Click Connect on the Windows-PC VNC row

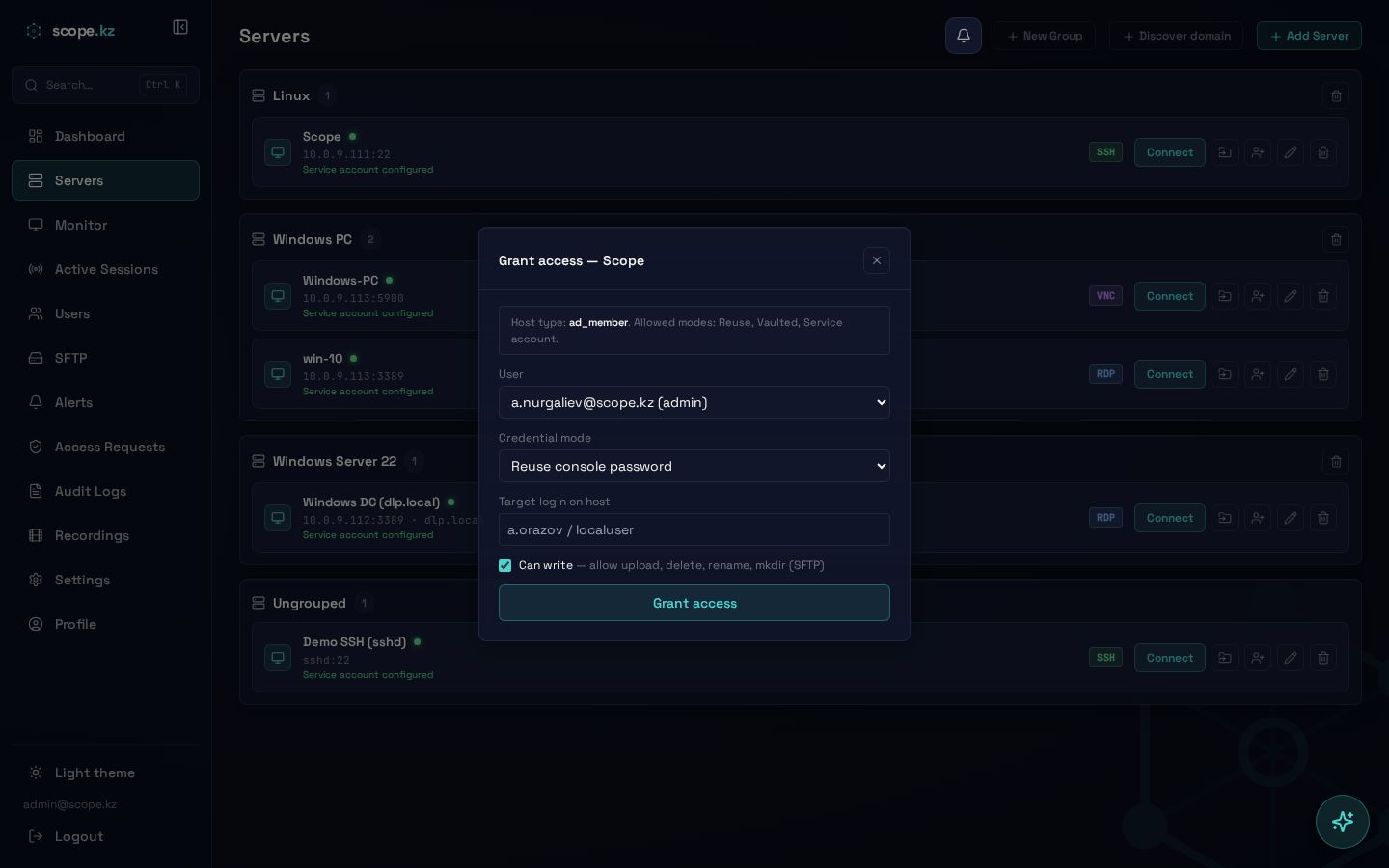(1169, 296)
